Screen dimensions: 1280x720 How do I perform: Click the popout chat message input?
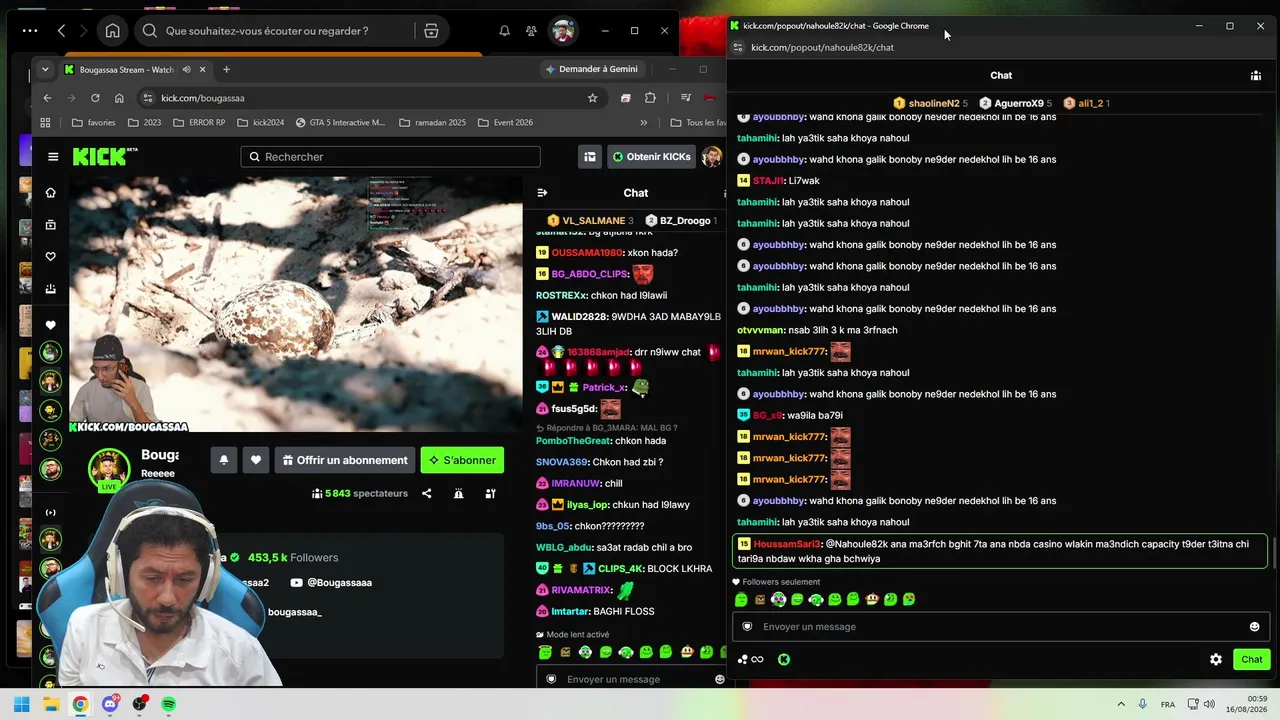(x=1001, y=627)
